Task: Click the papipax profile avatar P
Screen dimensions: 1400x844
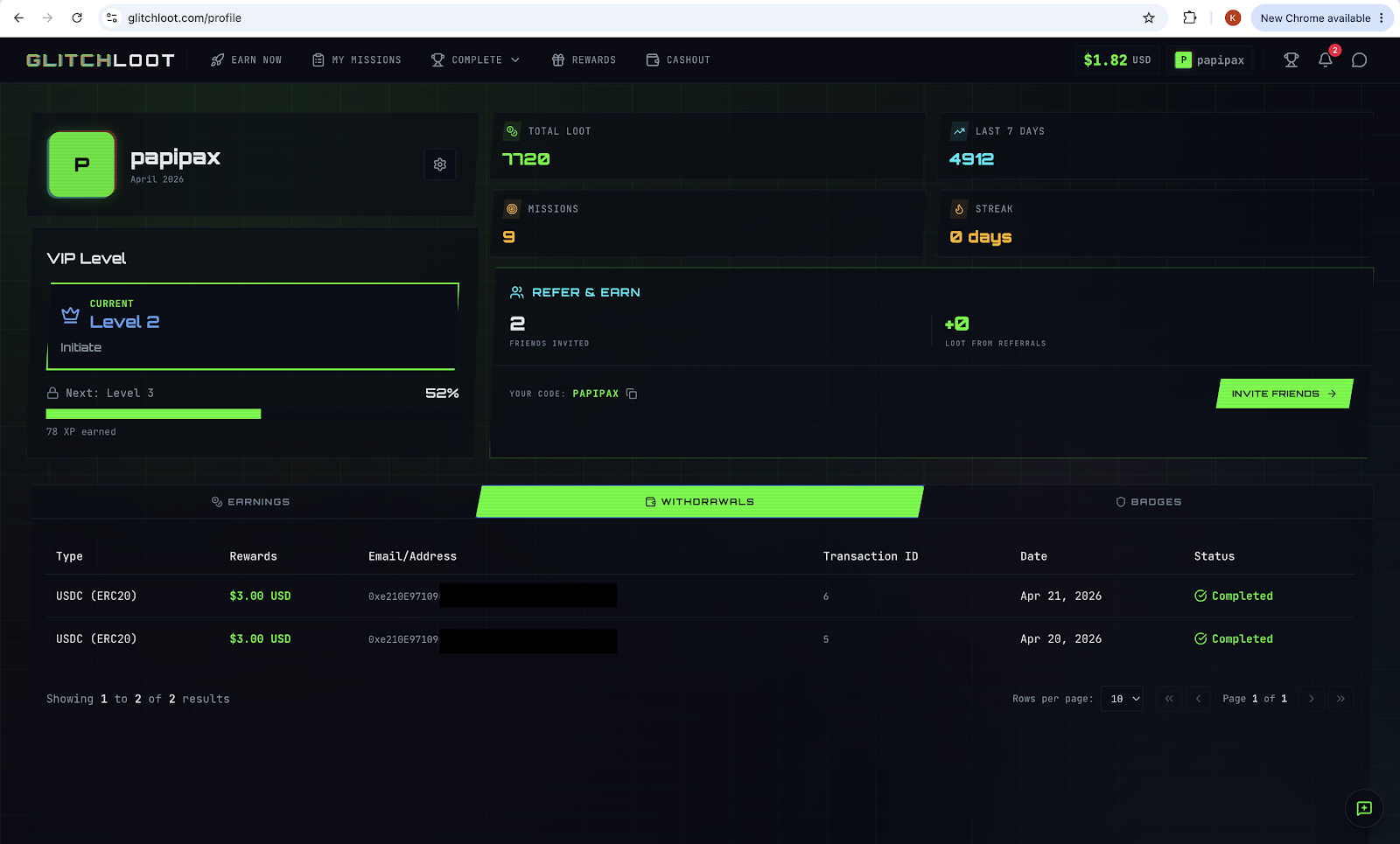Action: pos(81,164)
